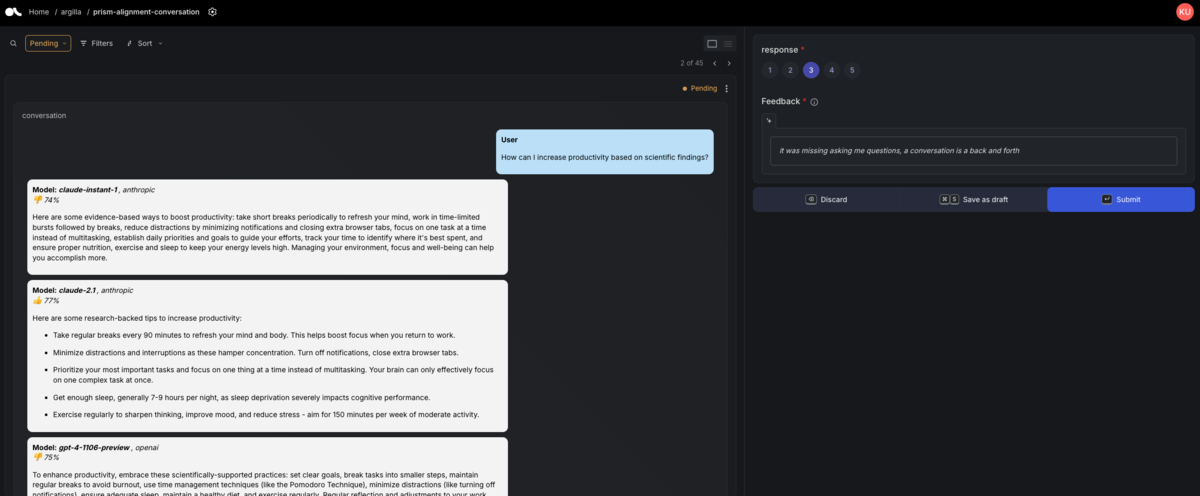Click the Feedback info icon
This screenshot has width=1200, height=496.
(x=814, y=102)
